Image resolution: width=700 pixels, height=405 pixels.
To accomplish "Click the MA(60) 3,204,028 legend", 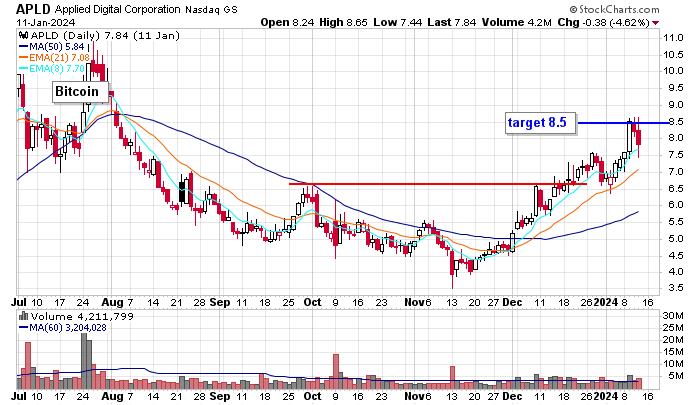I will [62, 328].
